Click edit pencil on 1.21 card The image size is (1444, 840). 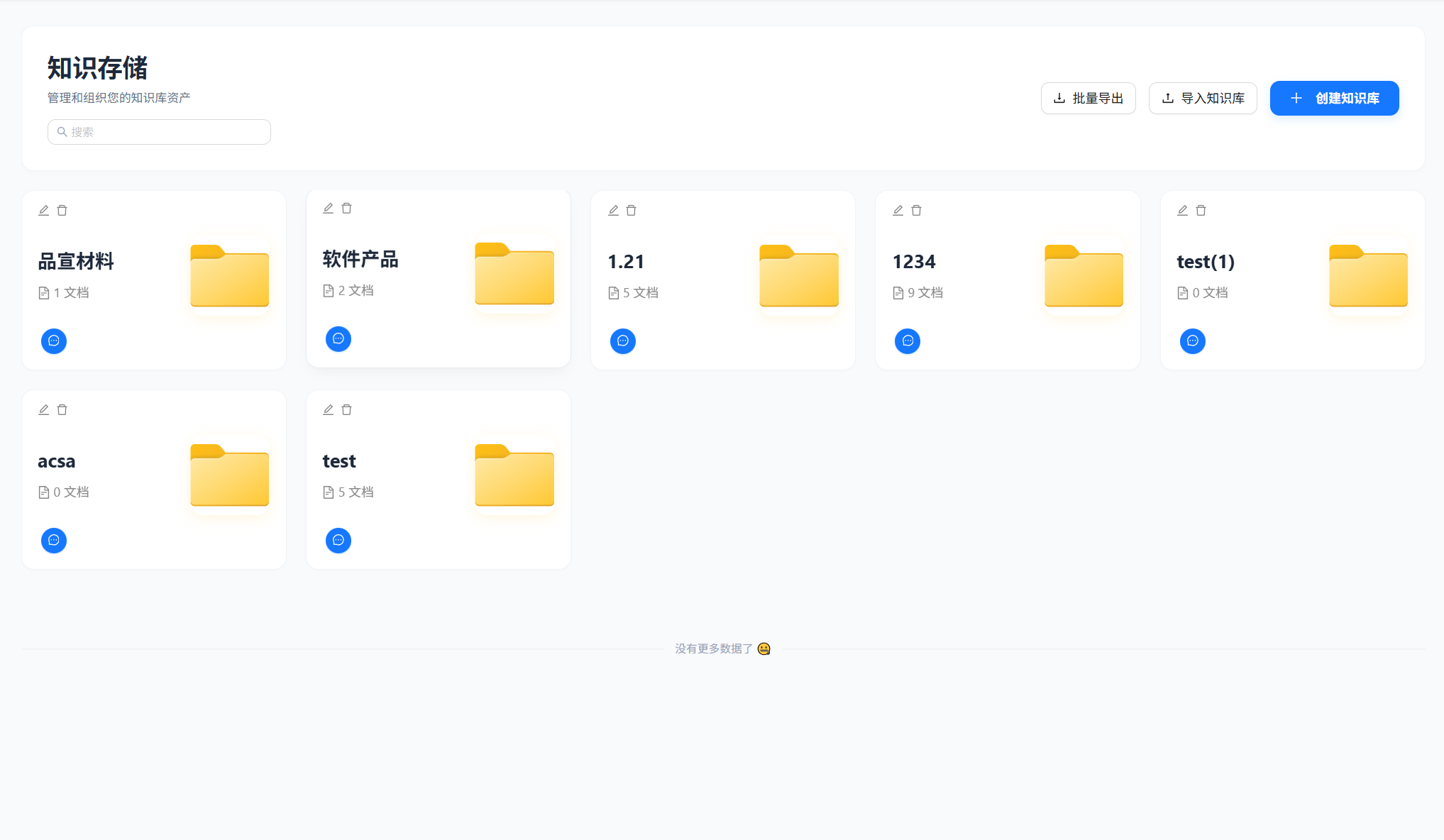613,210
